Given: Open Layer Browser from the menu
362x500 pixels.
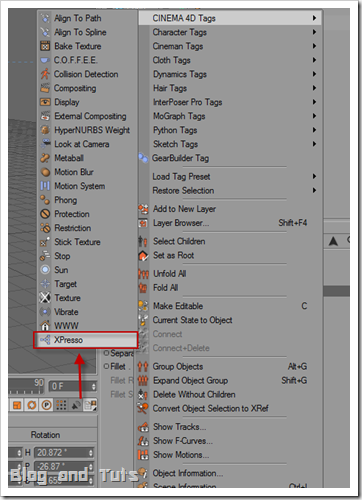Looking at the screenshot, I should point(230,223).
